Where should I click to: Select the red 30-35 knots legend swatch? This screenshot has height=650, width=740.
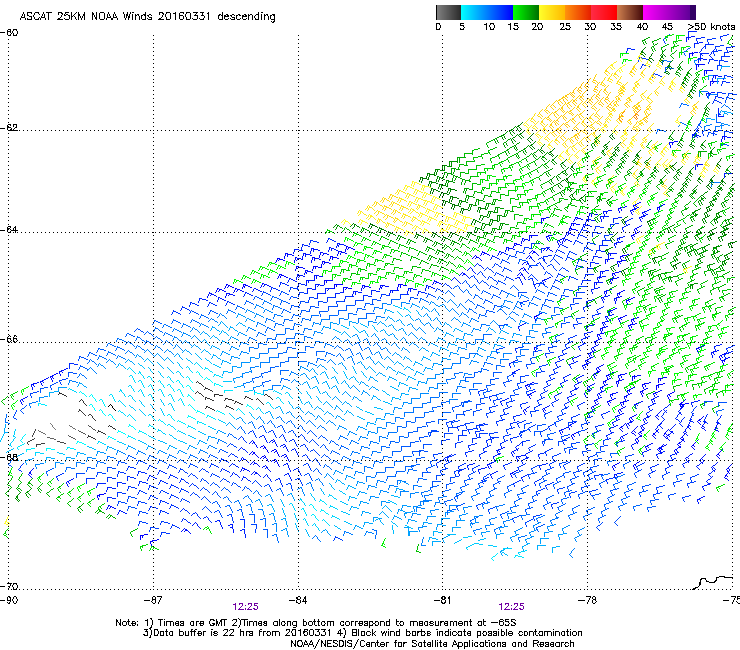click(604, 12)
